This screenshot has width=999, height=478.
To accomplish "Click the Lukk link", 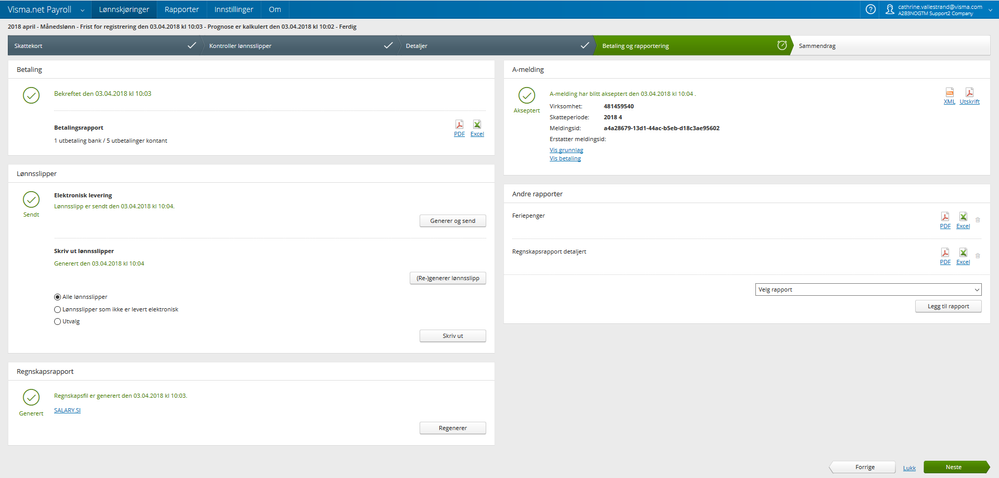I will coord(909,468).
